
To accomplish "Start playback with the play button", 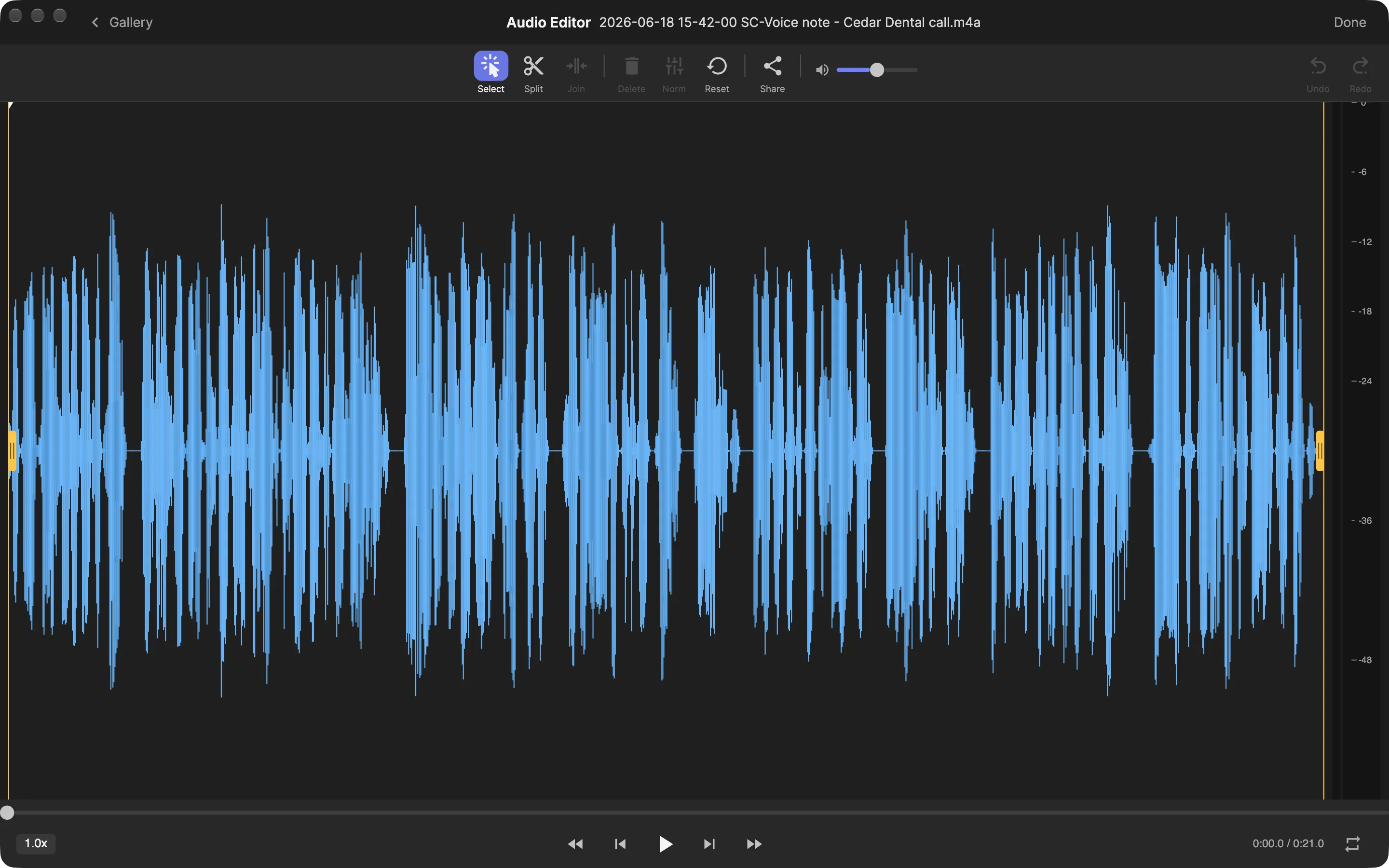I will tap(665, 844).
